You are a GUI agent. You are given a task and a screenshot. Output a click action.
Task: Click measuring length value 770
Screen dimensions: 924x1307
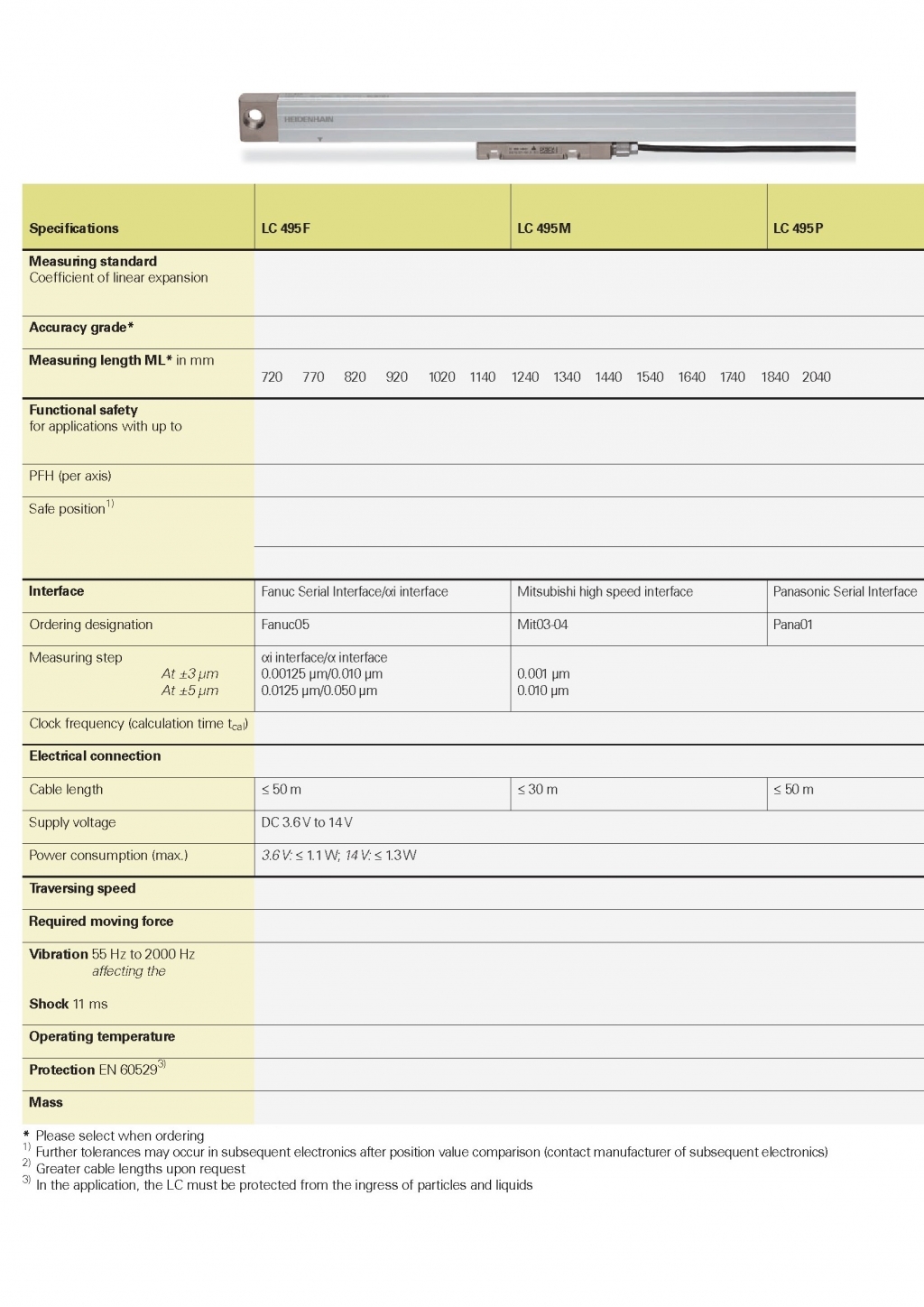coord(313,377)
